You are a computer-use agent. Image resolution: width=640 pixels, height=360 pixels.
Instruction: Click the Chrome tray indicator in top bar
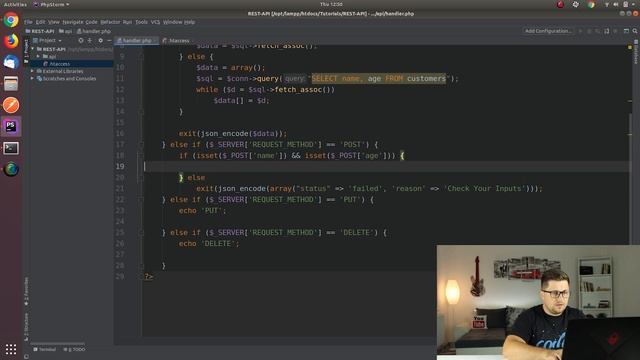click(591, 4)
